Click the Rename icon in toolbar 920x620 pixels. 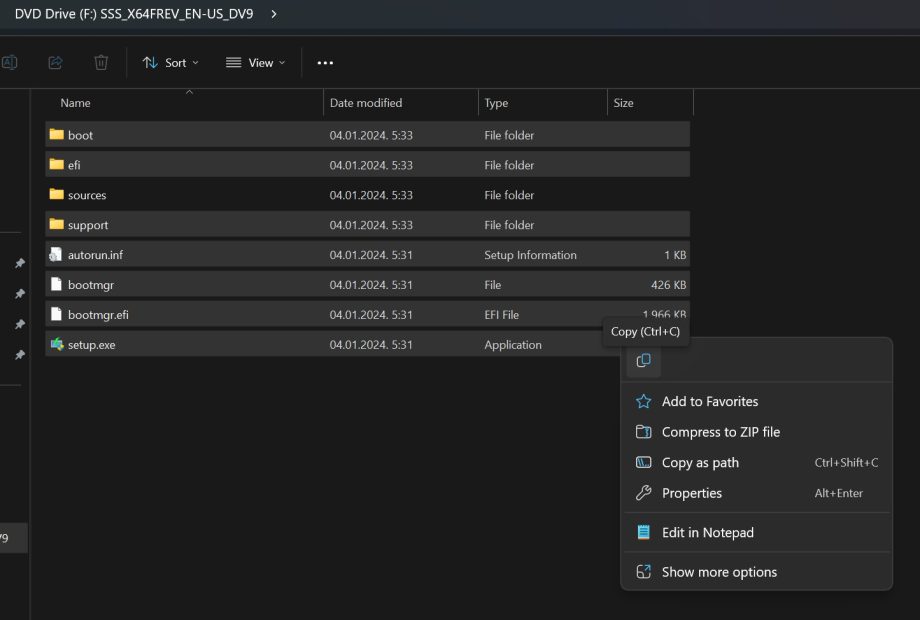coord(9,63)
